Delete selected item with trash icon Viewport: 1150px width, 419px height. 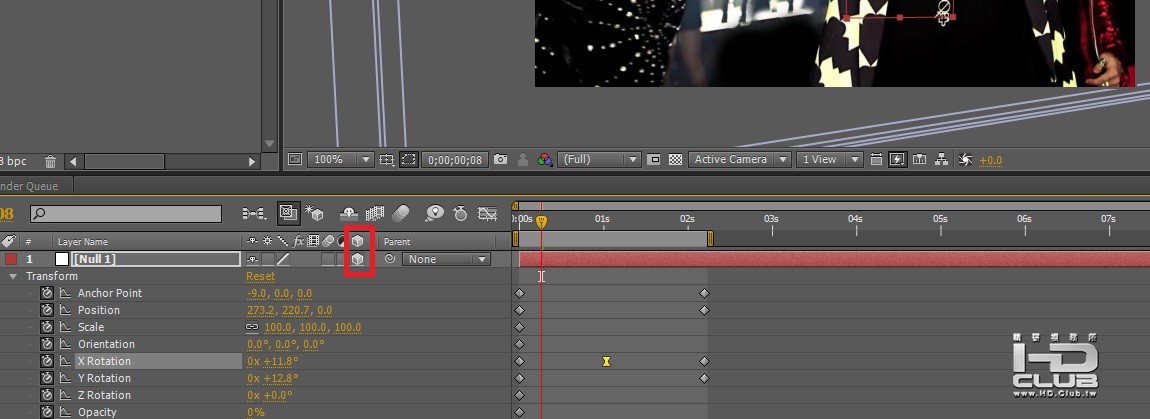point(51,161)
